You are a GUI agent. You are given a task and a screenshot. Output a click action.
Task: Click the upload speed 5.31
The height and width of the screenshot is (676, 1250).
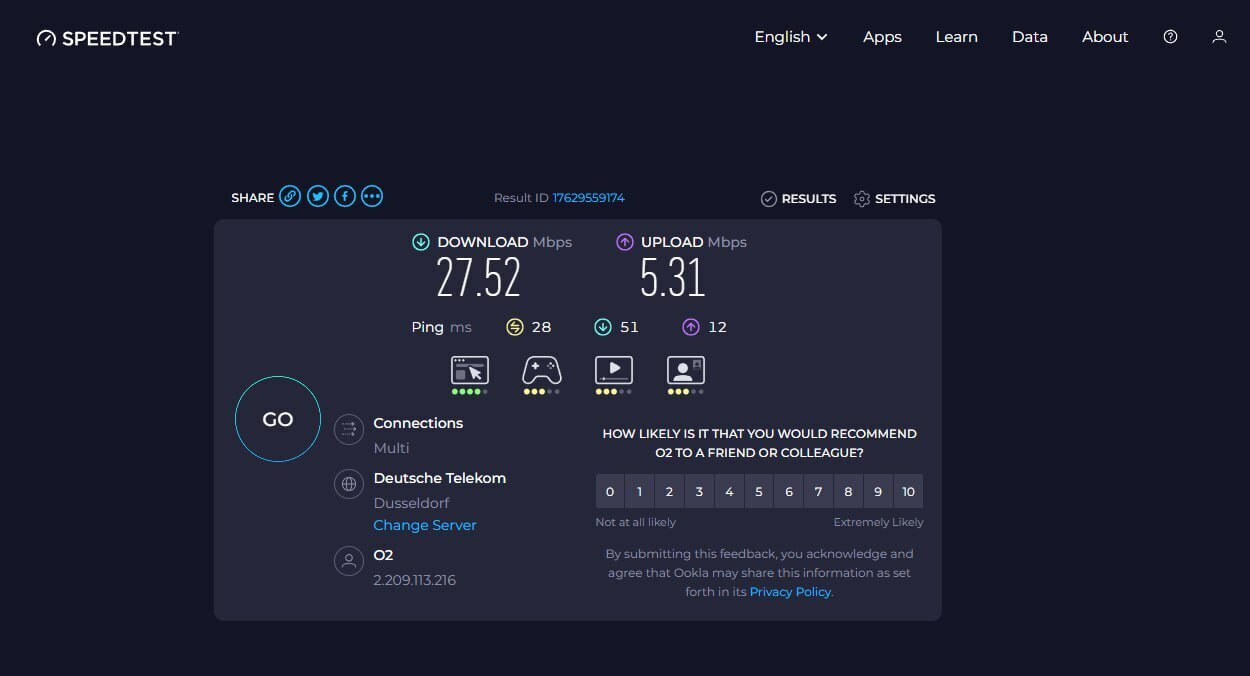tap(673, 279)
